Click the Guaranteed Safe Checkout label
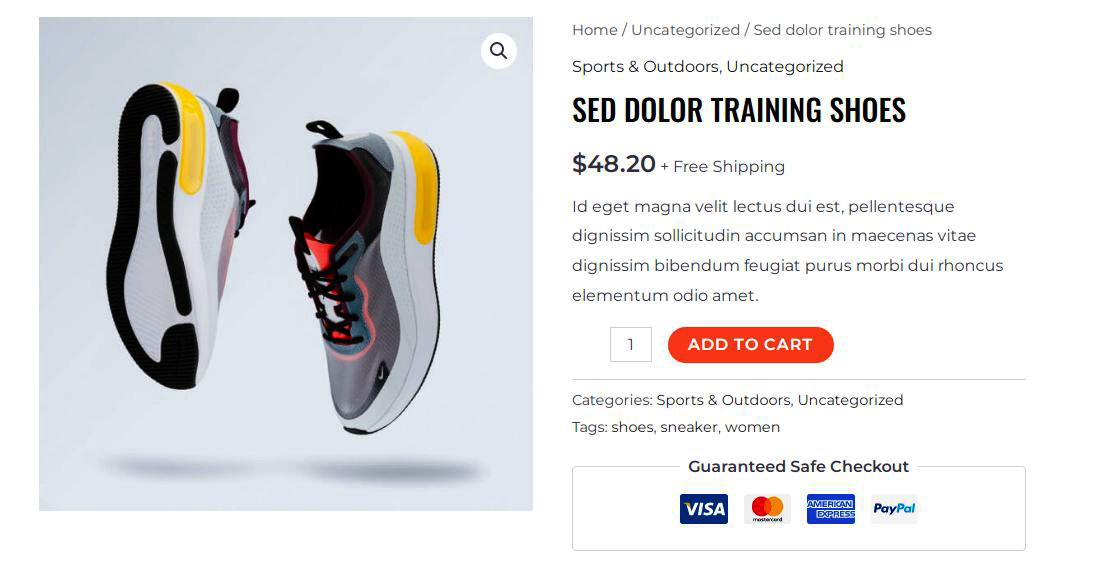The width and height of the screenshot is (1107, 566). click(x=798, y=466)
